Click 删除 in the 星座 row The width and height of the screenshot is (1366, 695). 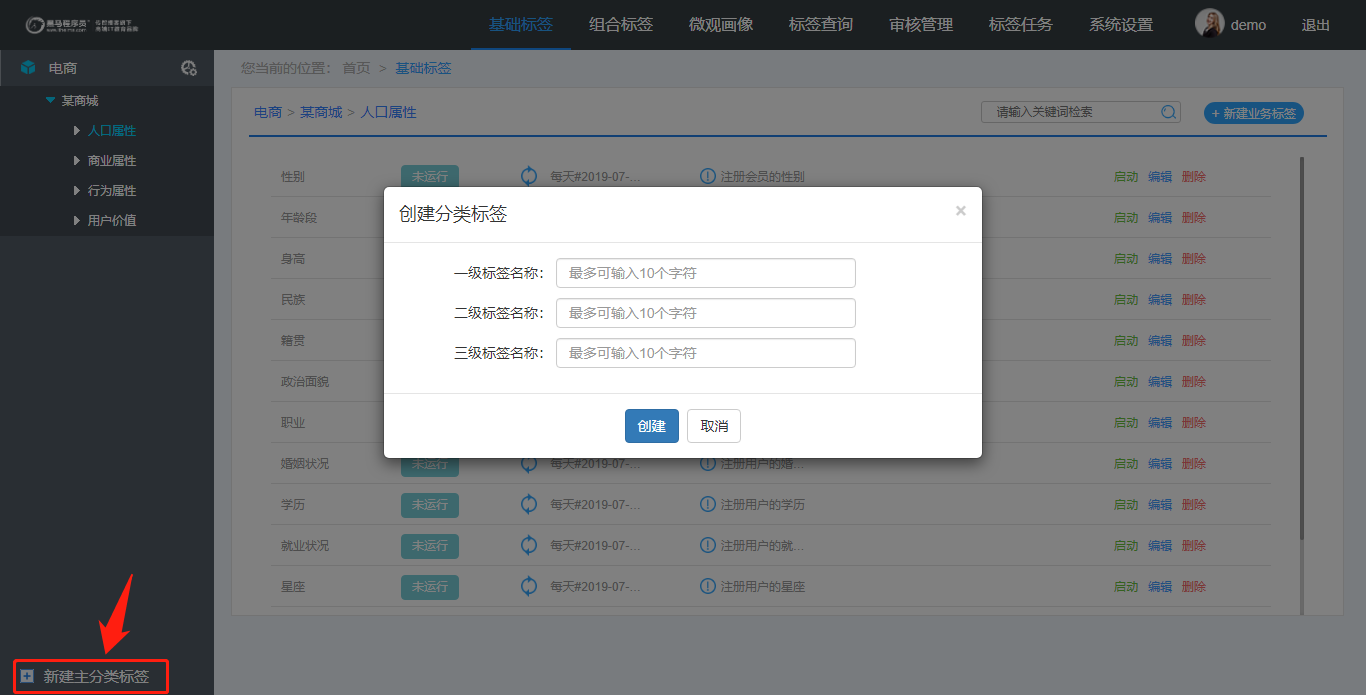[x=1194, y=586]
